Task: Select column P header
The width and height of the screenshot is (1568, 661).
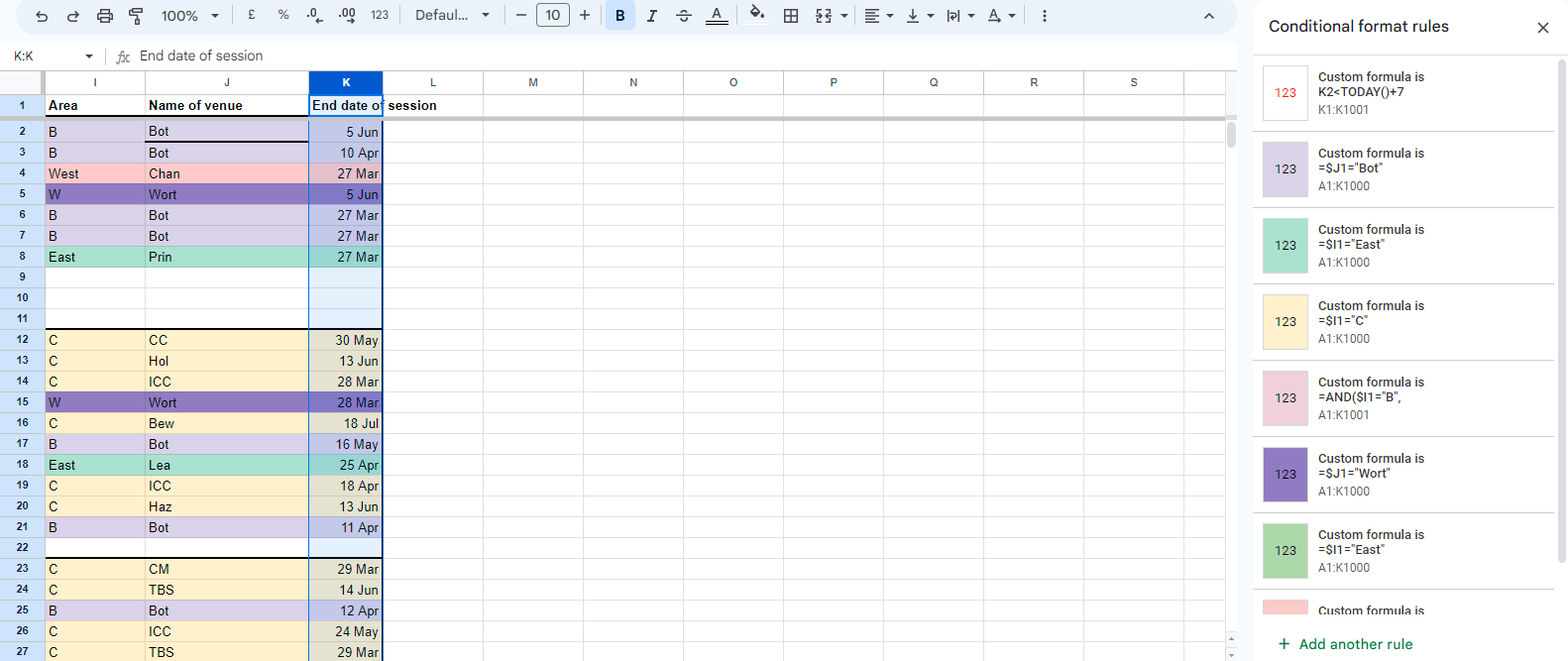Action: 834,82
